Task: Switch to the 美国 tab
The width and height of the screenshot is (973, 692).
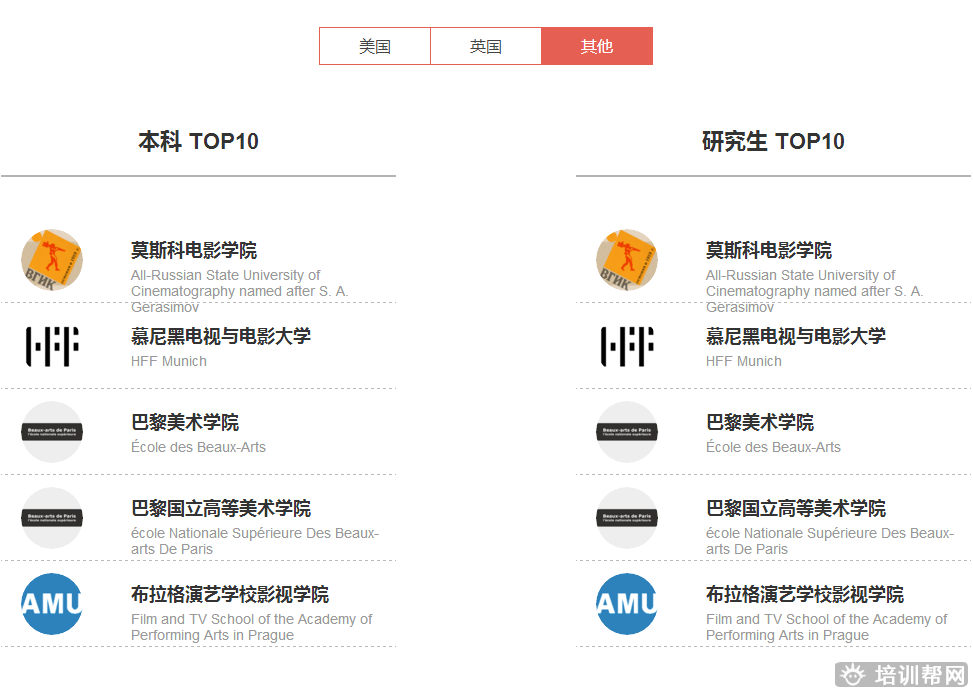Action: (x=375, y=46)
